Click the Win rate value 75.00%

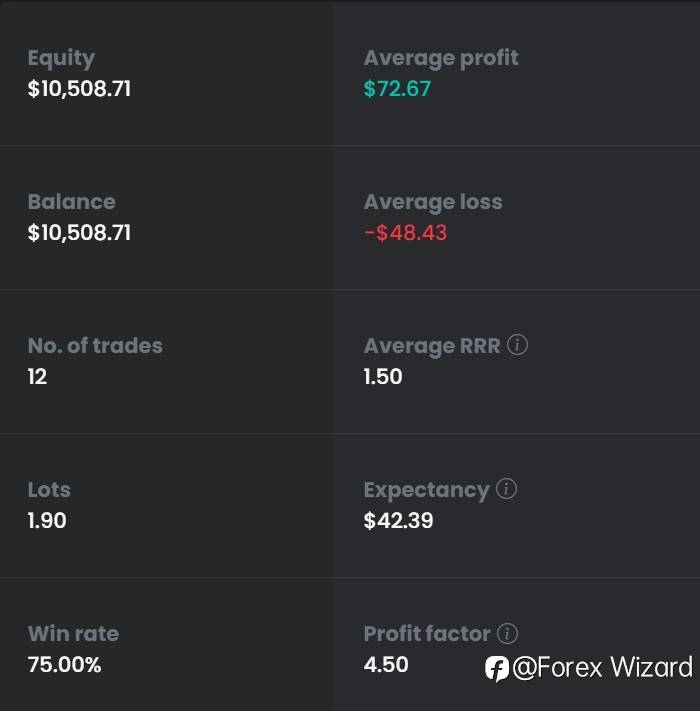[64, 665]
